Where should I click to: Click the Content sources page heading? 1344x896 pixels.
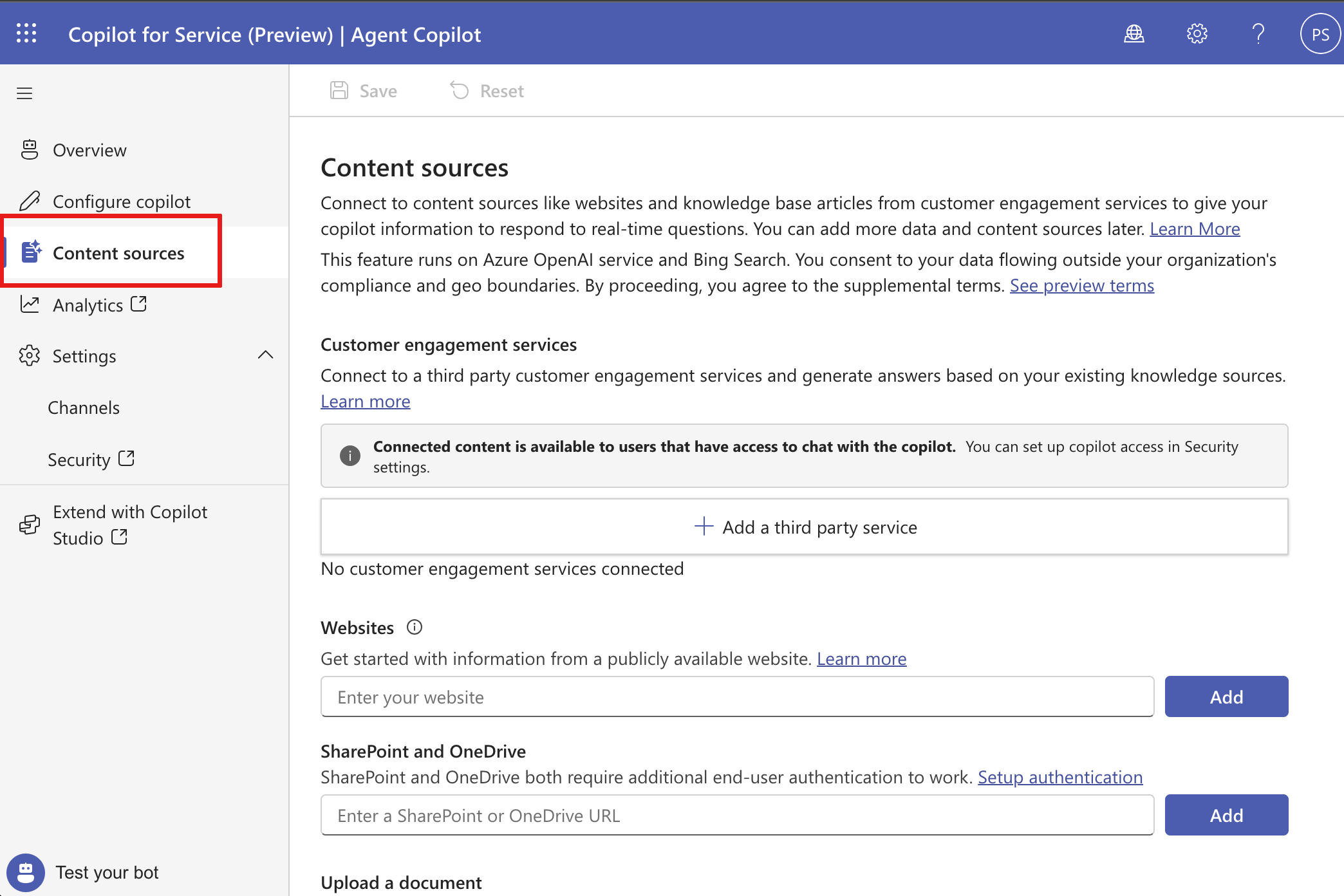coord(415,168)
